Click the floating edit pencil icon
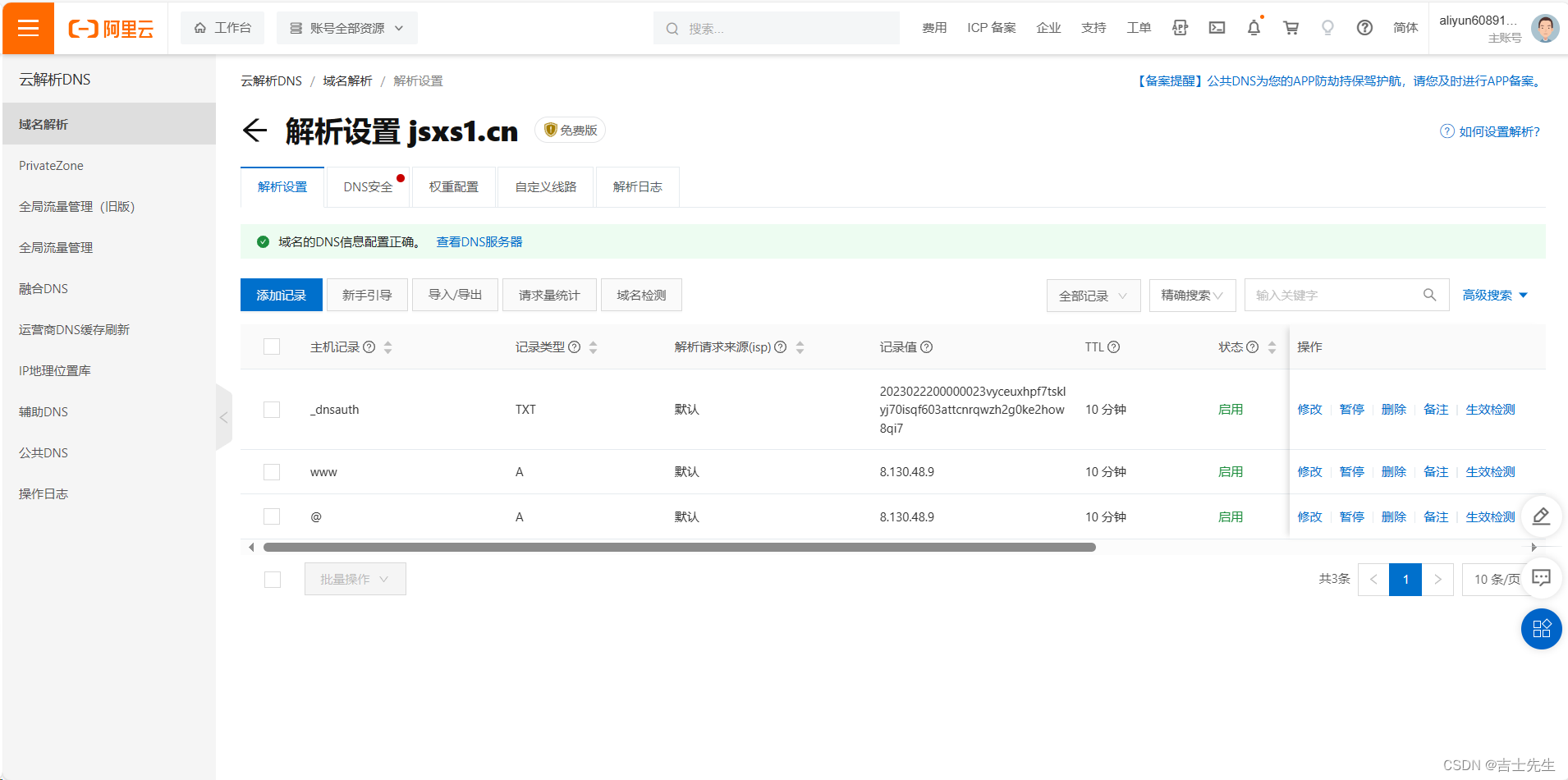Viewport: 1568px width, 780px height. pos(1542,516)
